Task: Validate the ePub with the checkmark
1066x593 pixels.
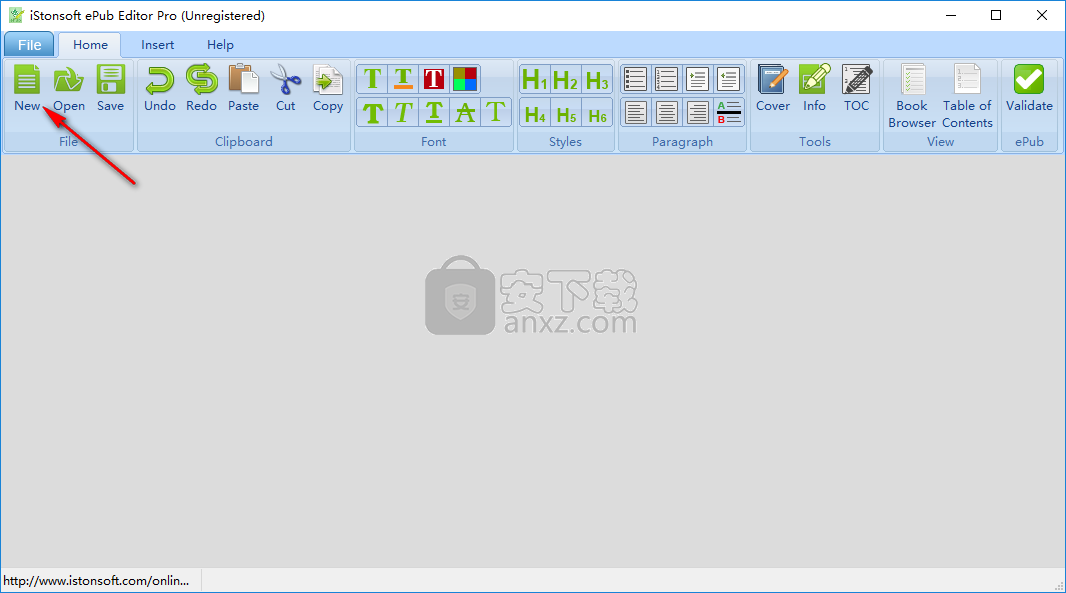Action: [1029, 88]
